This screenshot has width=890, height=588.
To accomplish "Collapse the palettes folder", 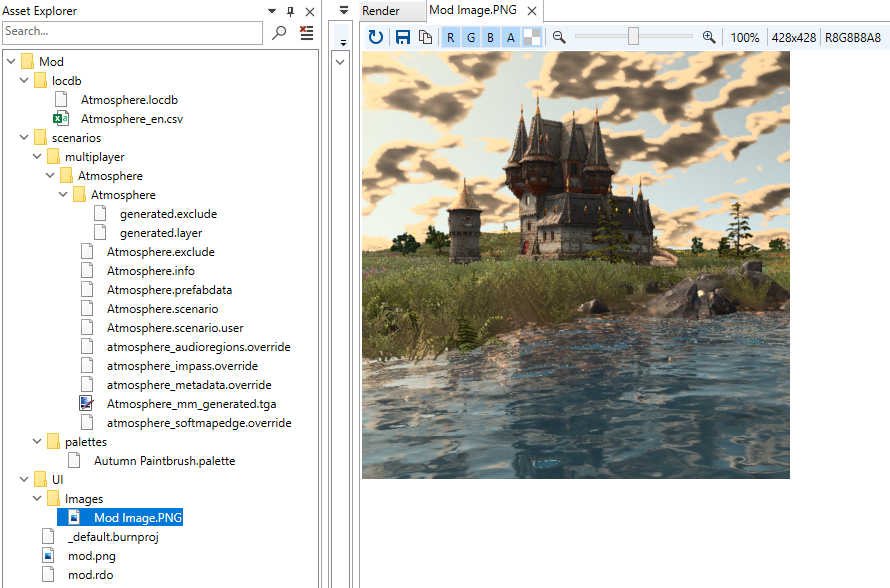I will (37, 441).
